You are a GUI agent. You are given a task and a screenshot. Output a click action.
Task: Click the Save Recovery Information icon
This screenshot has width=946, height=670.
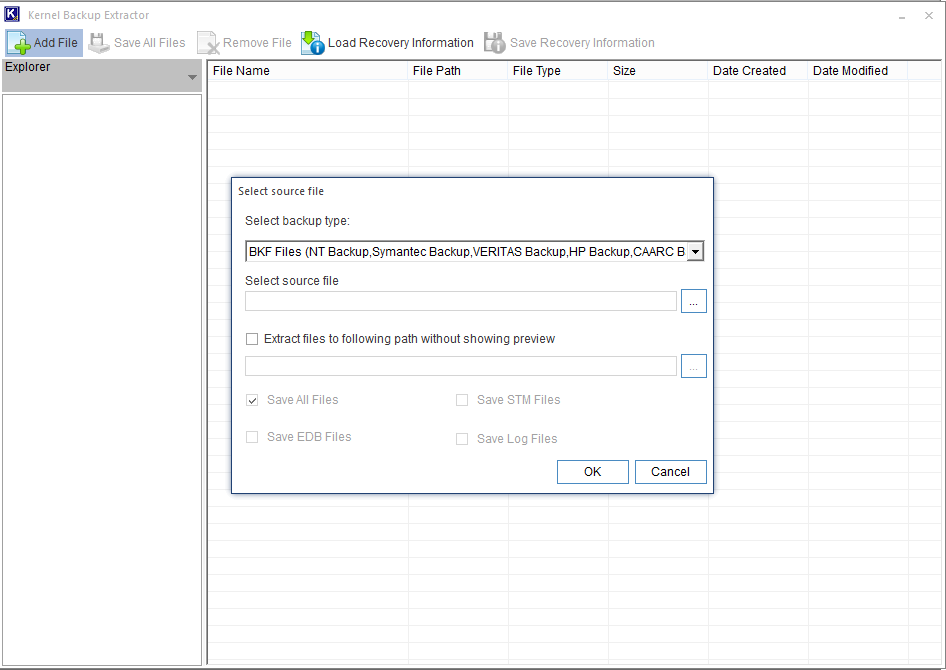click(x=495, y=43)
